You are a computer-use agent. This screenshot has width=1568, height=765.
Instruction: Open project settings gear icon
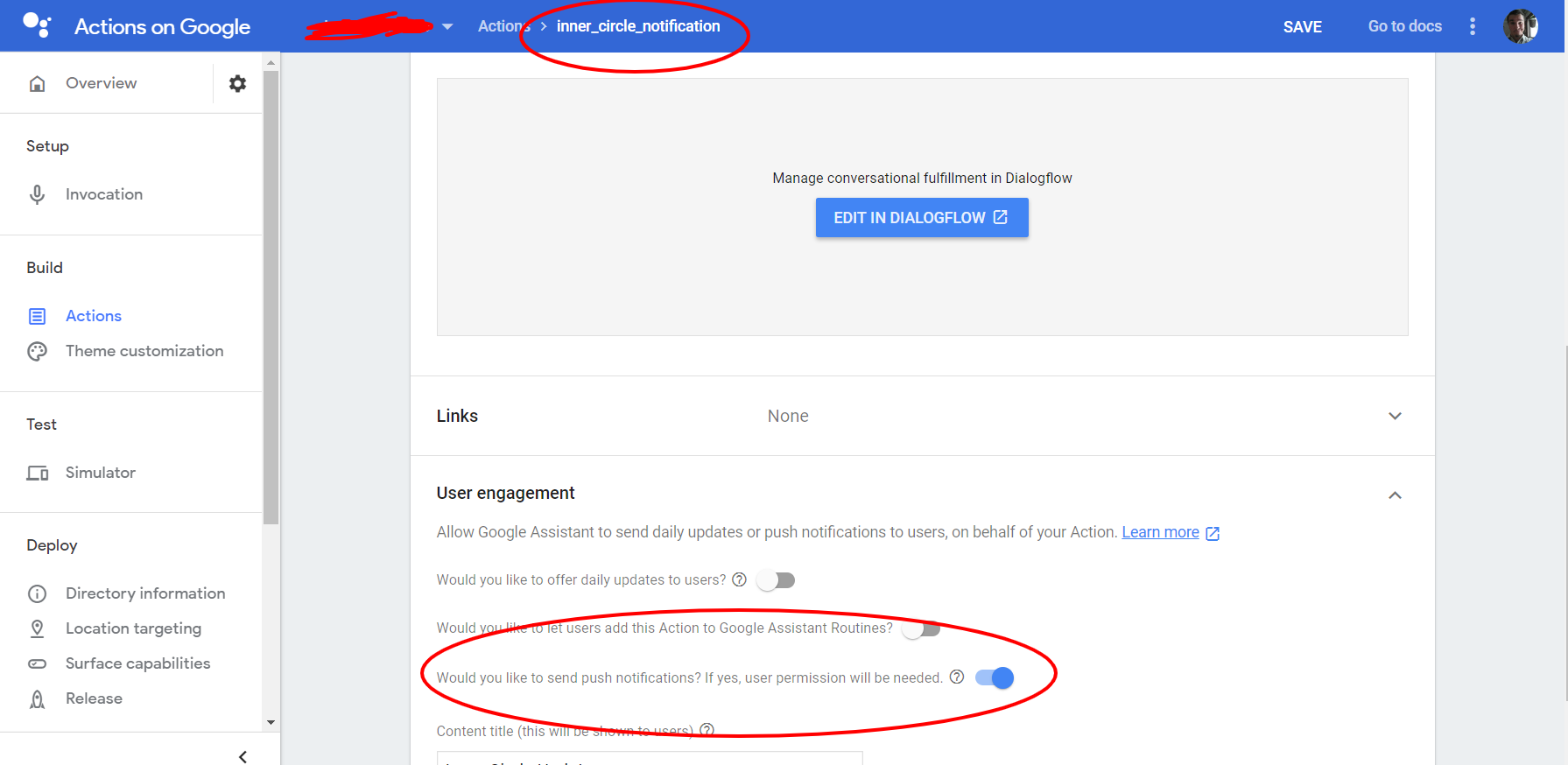[237, 83]
